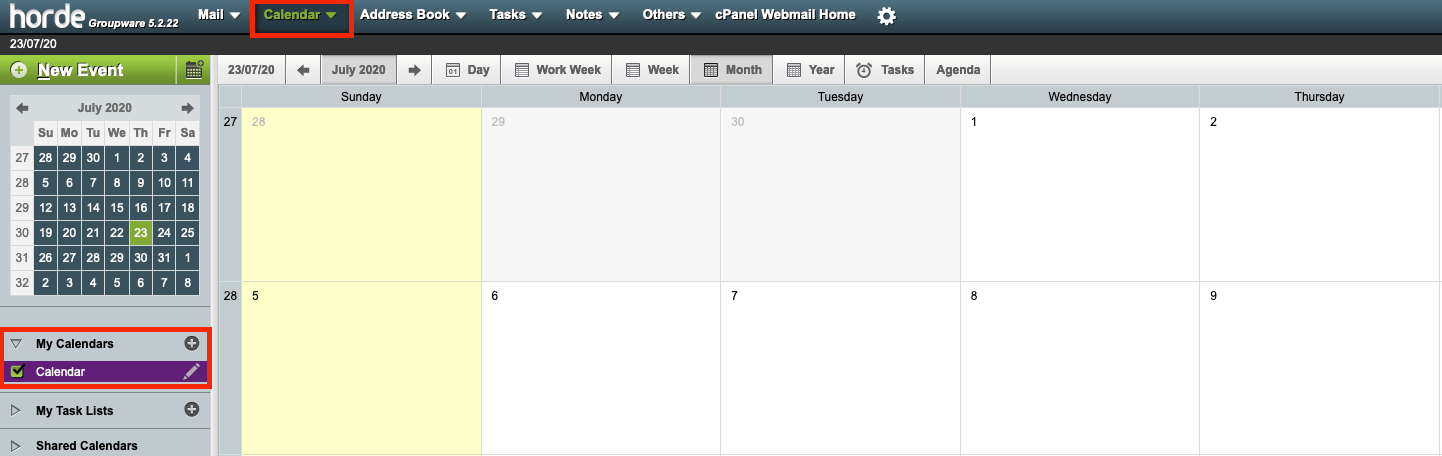Expand the Shared Calendars section

click(x=16, y=446)
